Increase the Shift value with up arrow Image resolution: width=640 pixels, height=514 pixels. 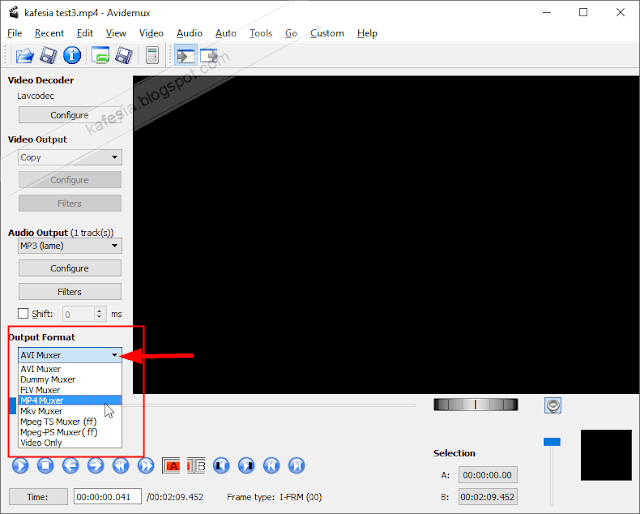pyautogui.click(x=99, y=311)
